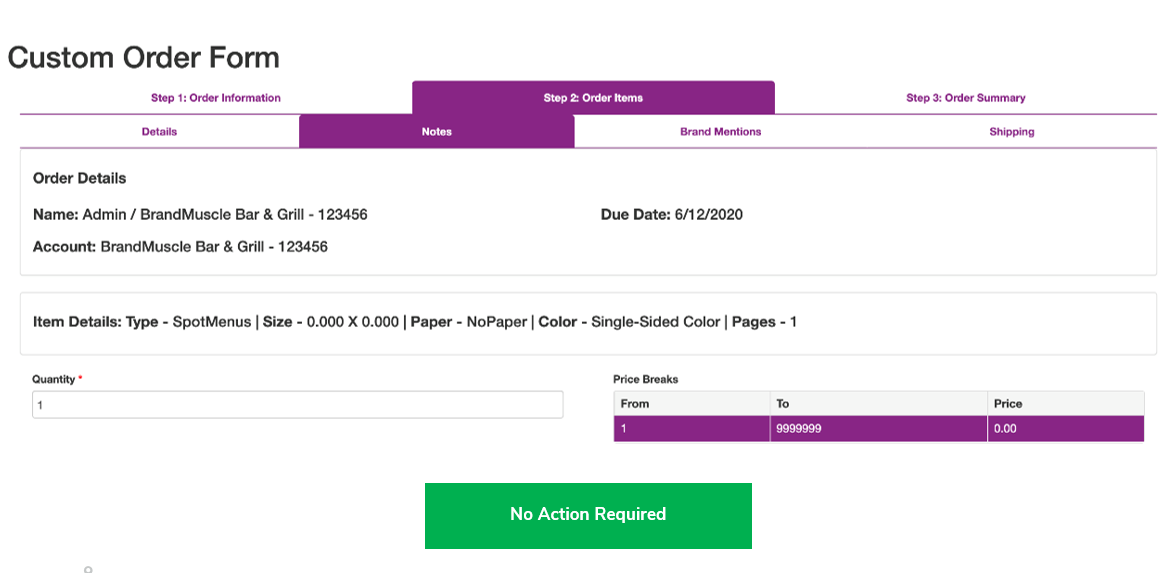Open Step 1: Order Information tab
Screen dimensions: 1174x573
click(216, 97)
